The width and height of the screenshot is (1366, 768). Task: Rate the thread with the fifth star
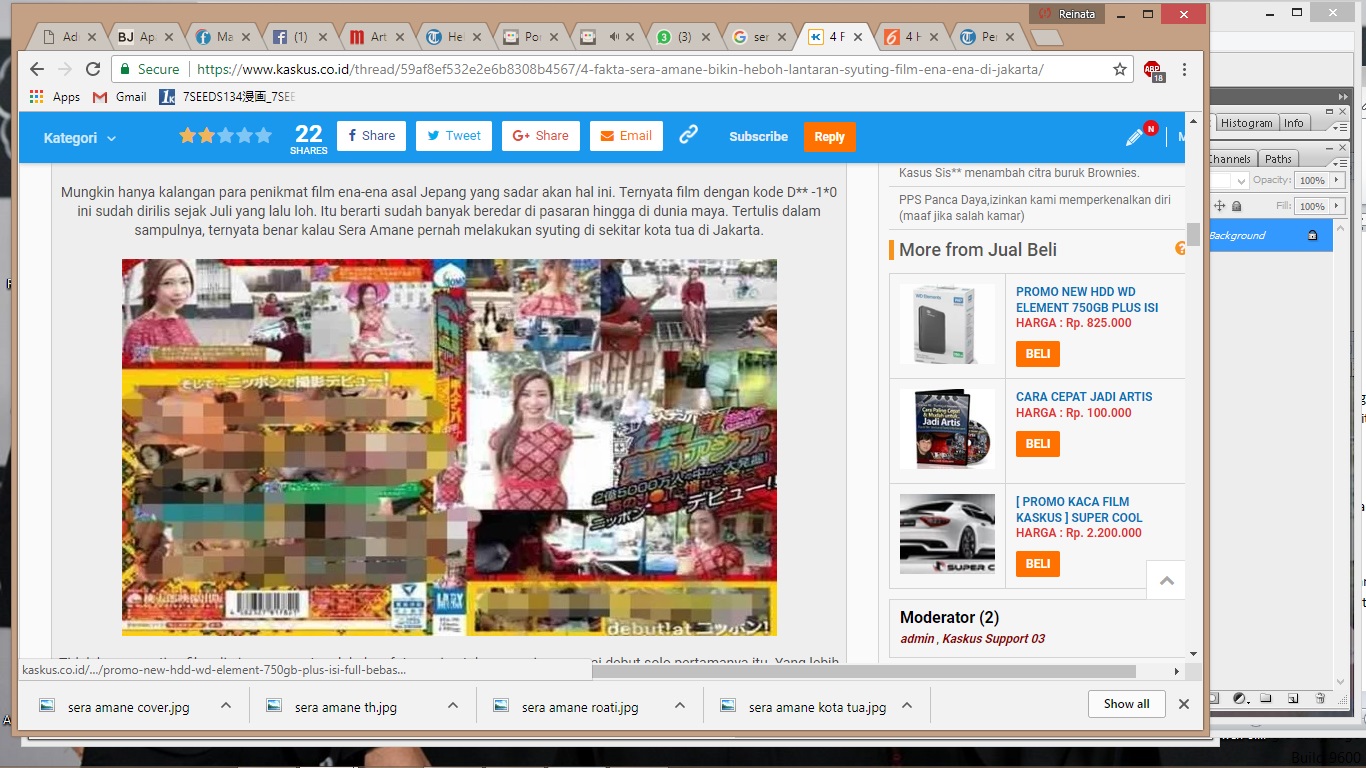click(264, 135)
